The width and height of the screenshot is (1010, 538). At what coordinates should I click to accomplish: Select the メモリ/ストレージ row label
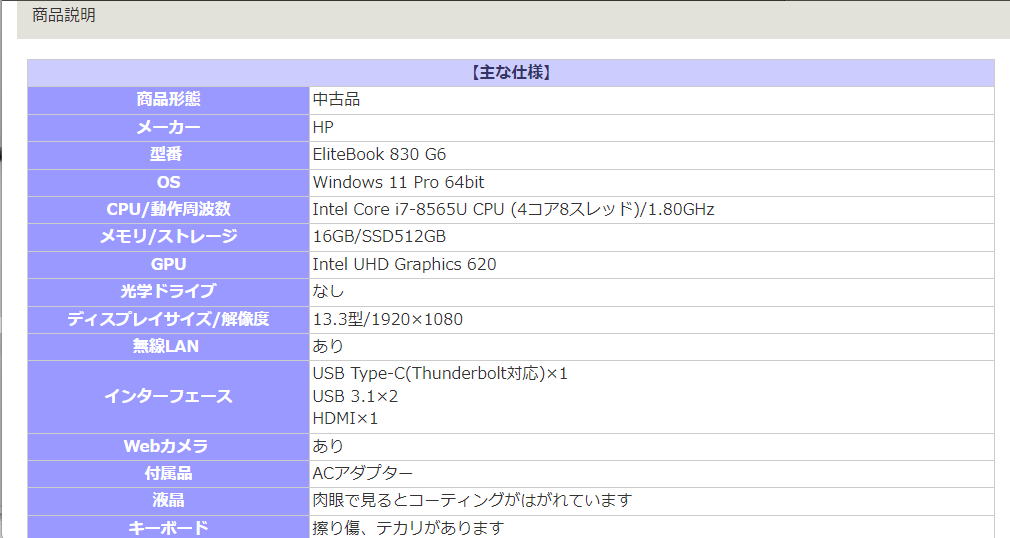[x=169, y=236]
